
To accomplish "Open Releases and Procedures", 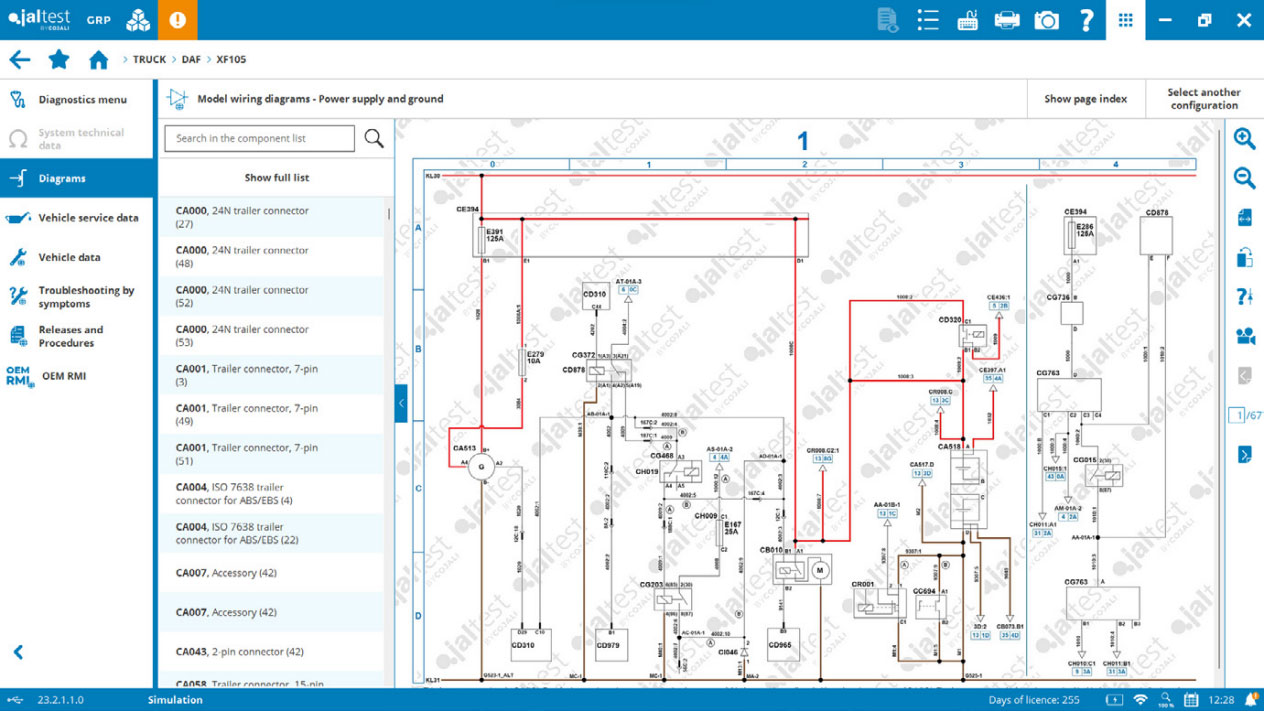I will 77,336.
